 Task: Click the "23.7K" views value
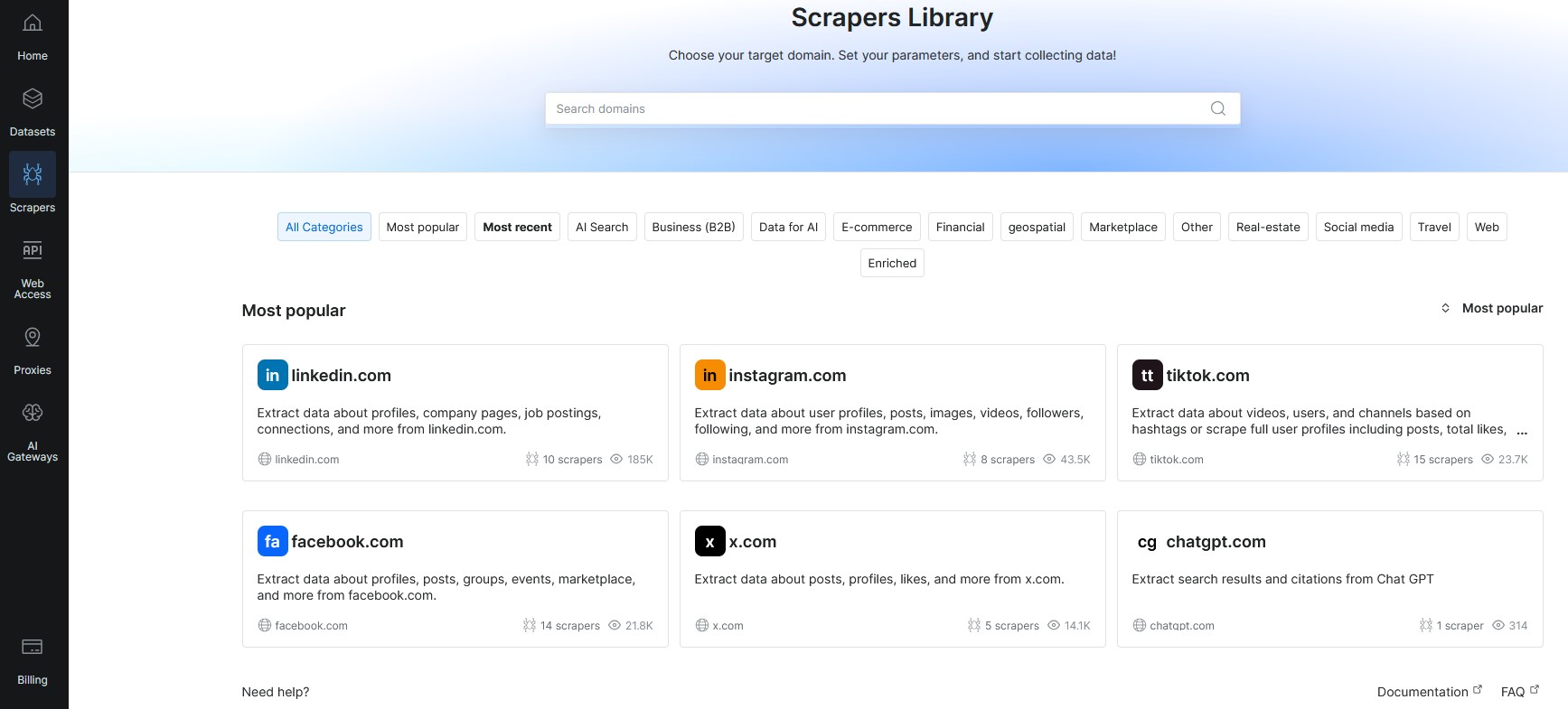click(x=1513, y=459)
